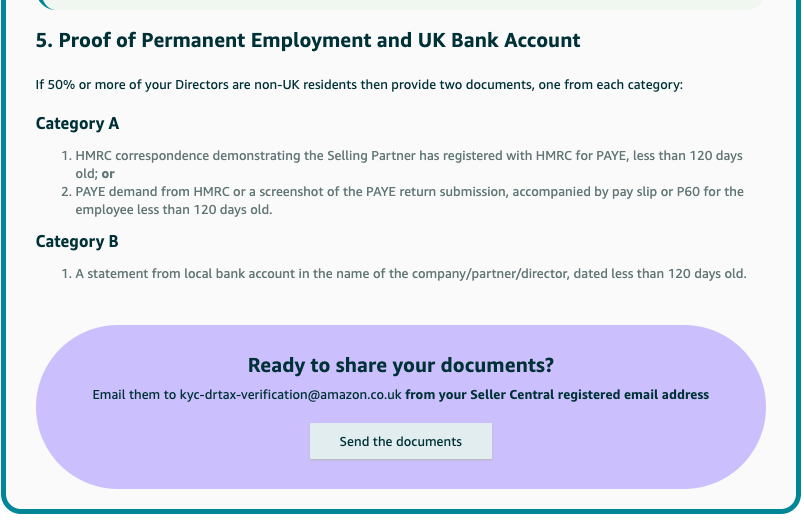Viewport: 804px width, 527px height.
Task: Click the bold Seller Central registered email text
Action: (x=557, y=395)
